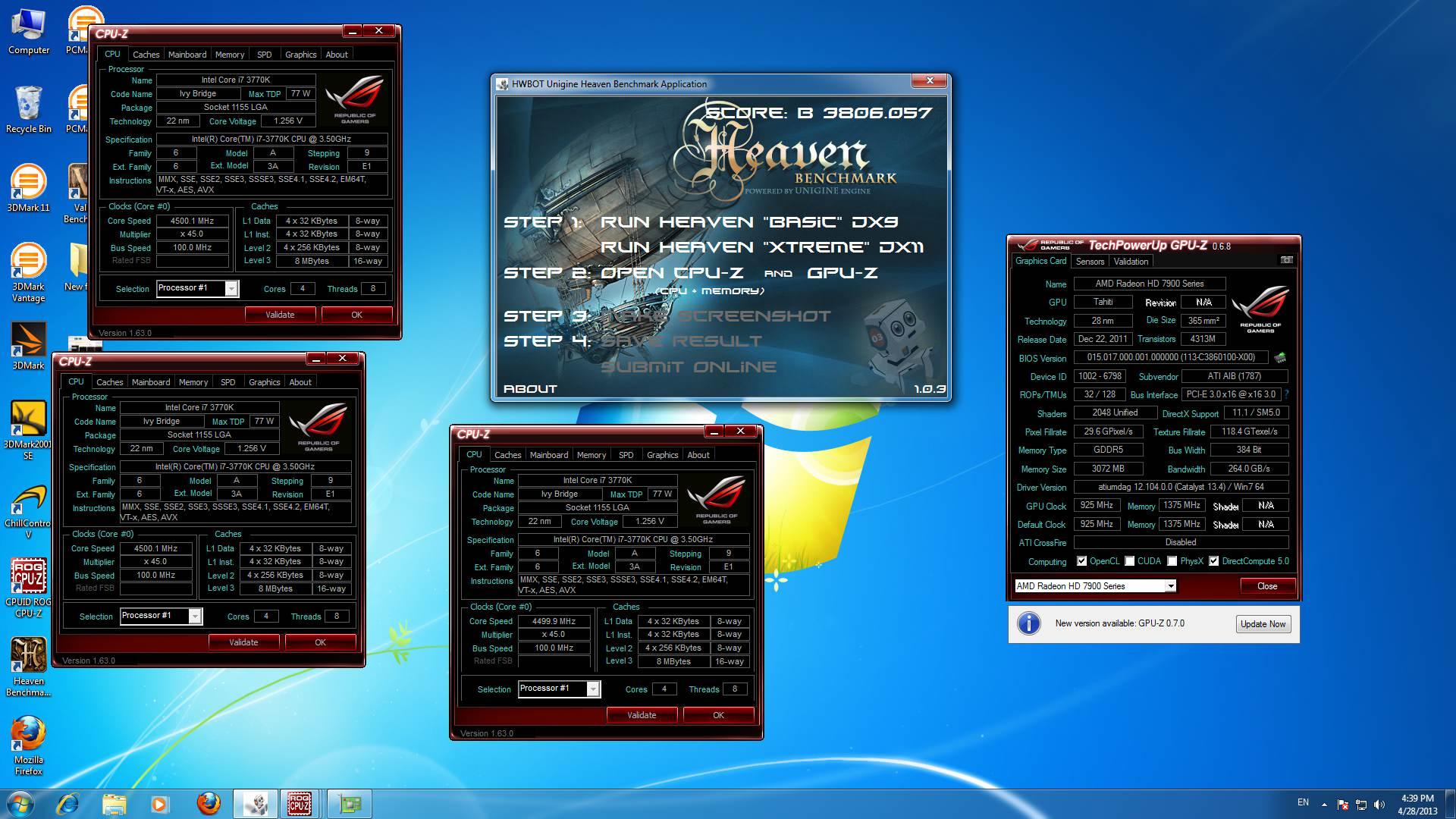Screen dimensions: 1456x819
Task: Click the BIOS Version field in GPU-Z
Action: 1171,357
